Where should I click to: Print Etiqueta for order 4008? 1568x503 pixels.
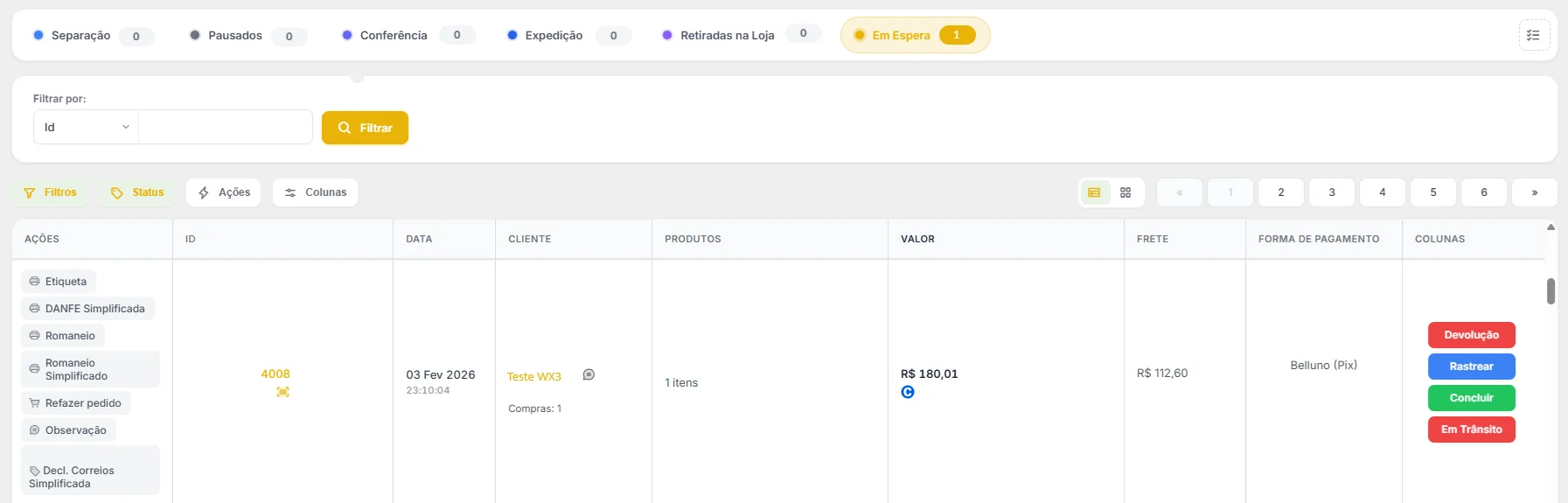tap(59, 282)
